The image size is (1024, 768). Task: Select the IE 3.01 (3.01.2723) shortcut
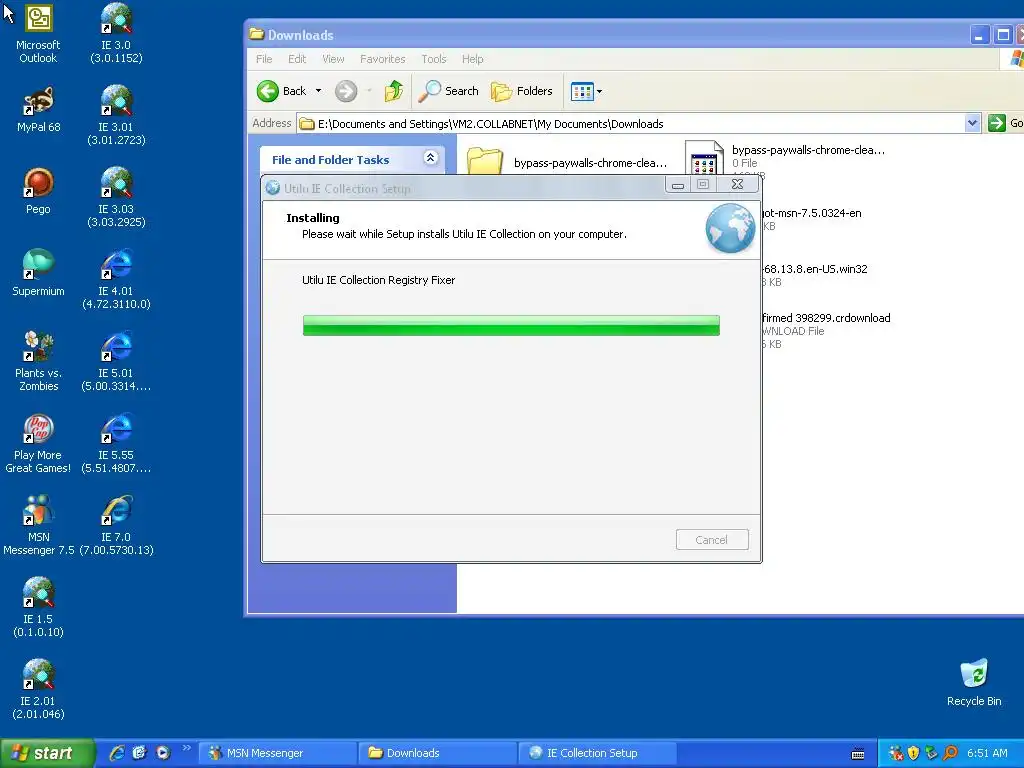[x=116, y=116]
